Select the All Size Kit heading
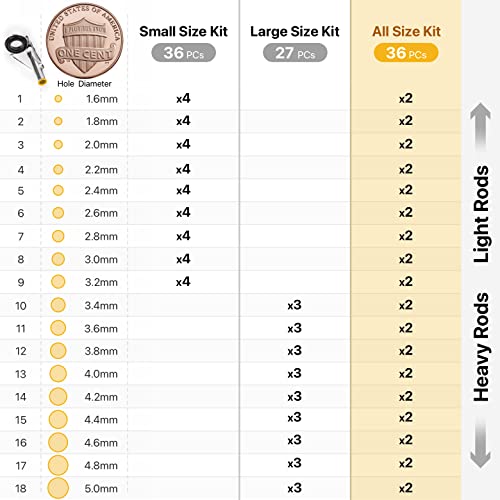The image size is (500, 500). (x=406, y=32)
